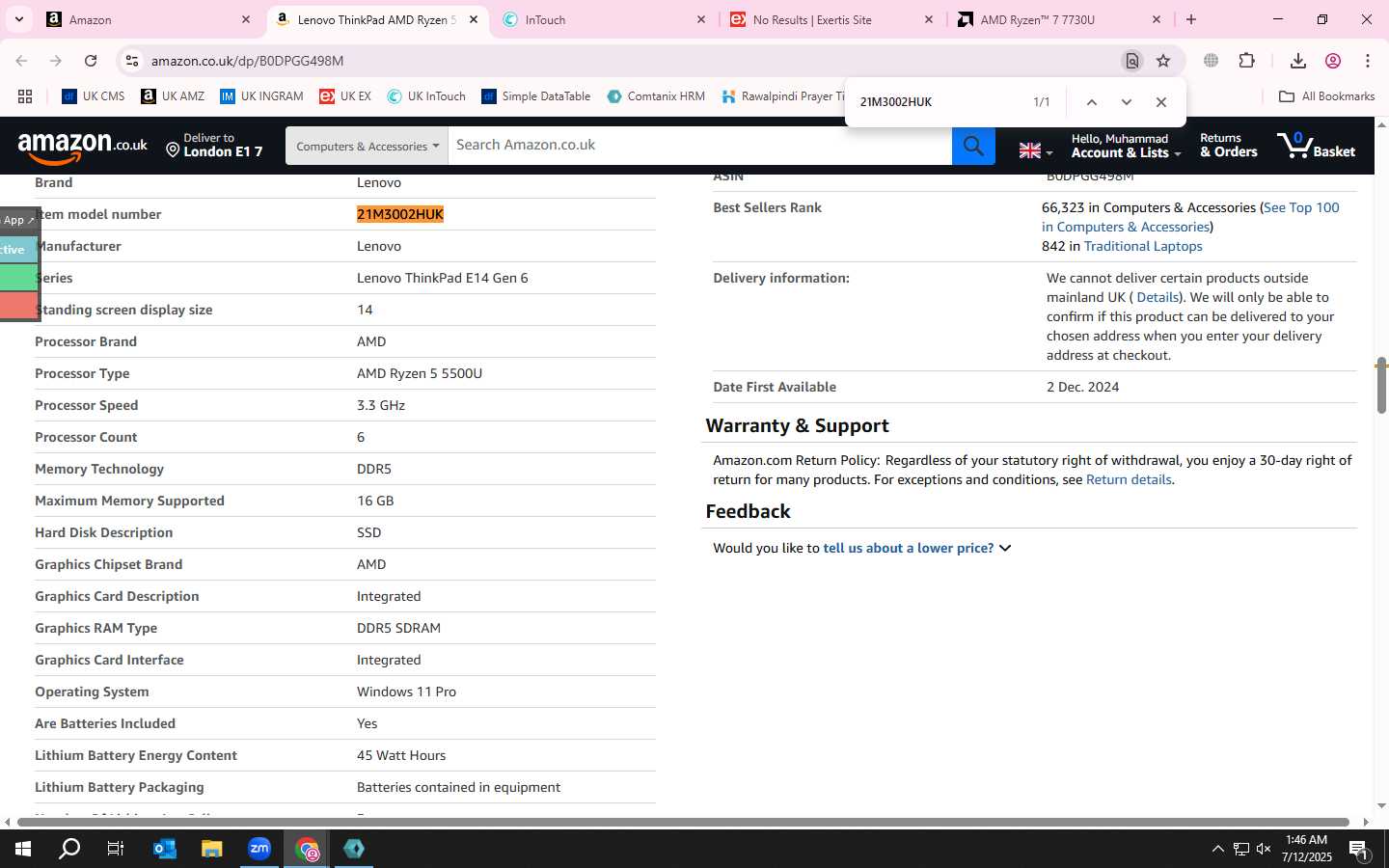The width and height of the screenshot is (1389, 868).
Task: Reload the page with refresh icon
Action: (91, 61)
